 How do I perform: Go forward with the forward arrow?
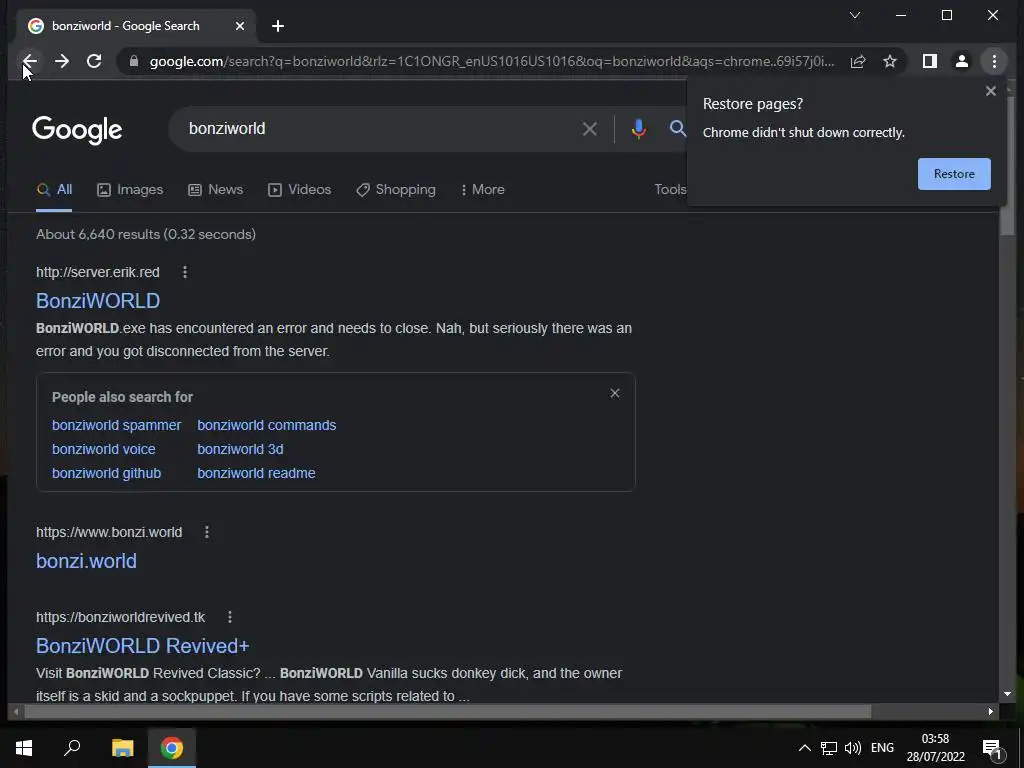click(x=62, y=61)
